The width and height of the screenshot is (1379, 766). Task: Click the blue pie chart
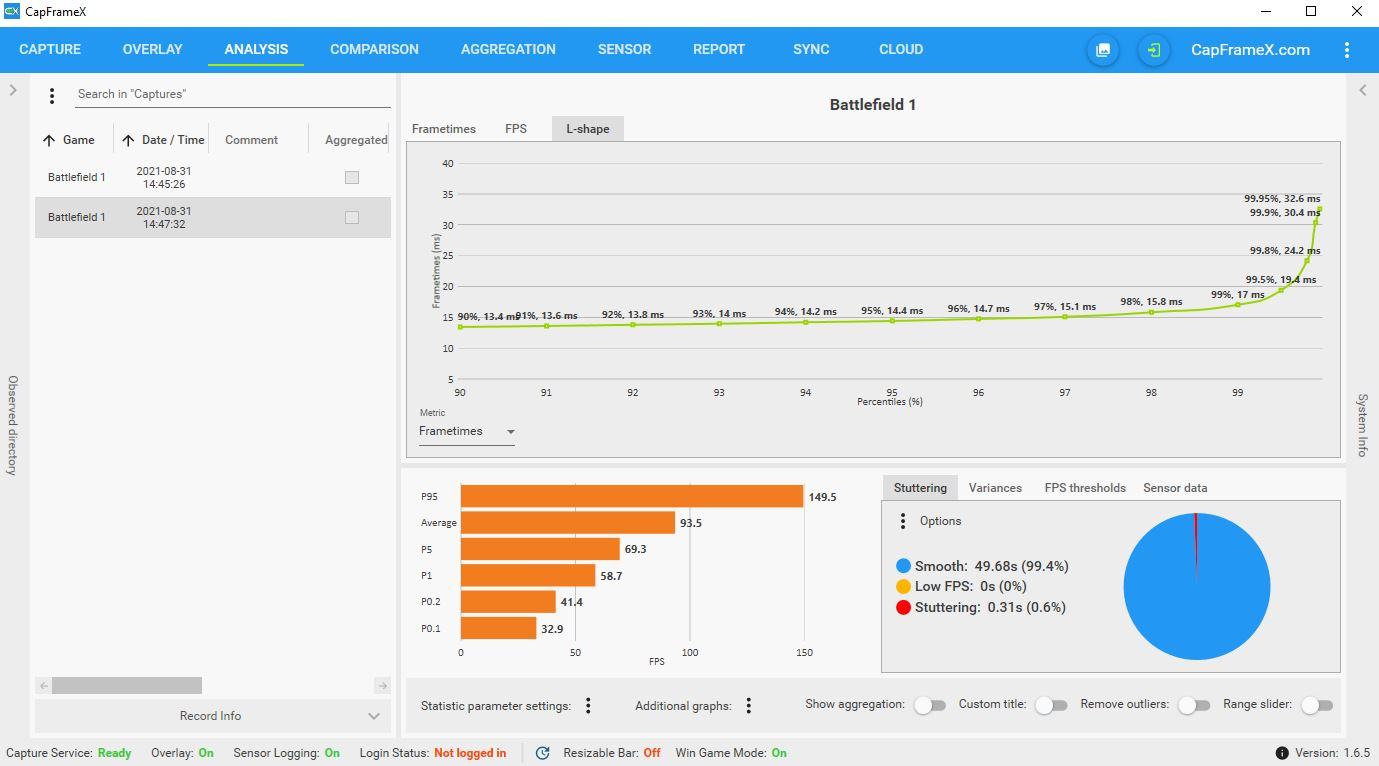click(x=1197, y=587)
